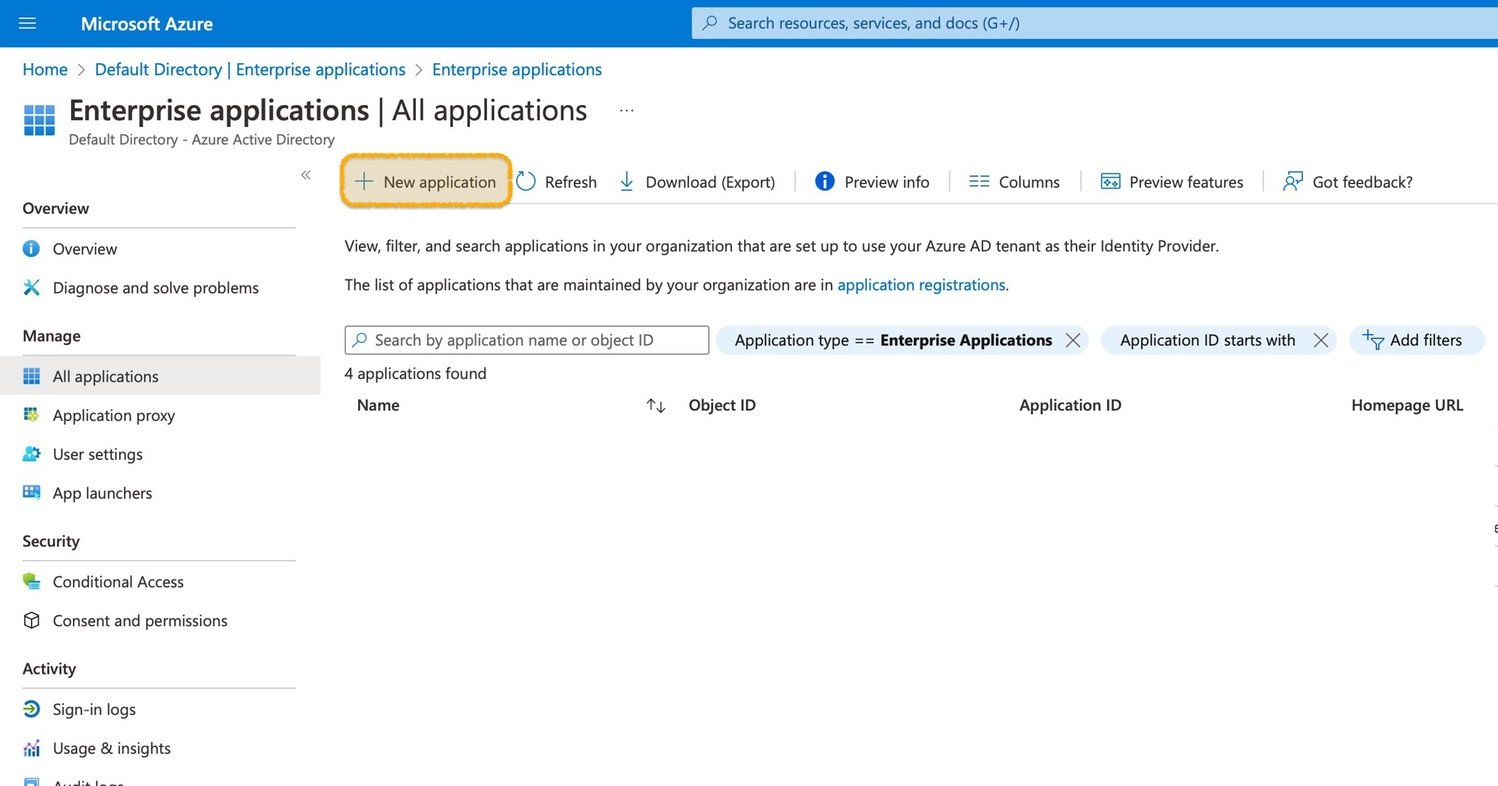Click the application name search field

(x=526, y=340)
